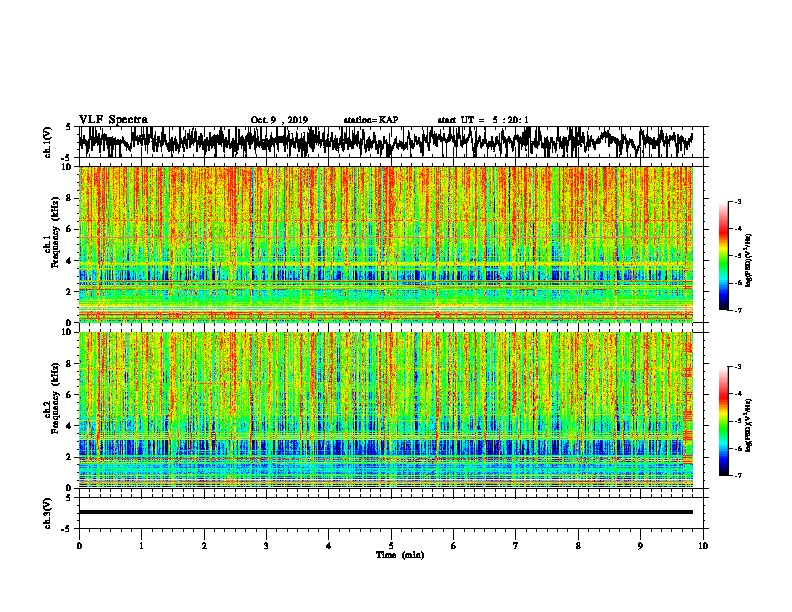Click time-axis tick label "1"
The image size is (792, 612).
point(141,546)
